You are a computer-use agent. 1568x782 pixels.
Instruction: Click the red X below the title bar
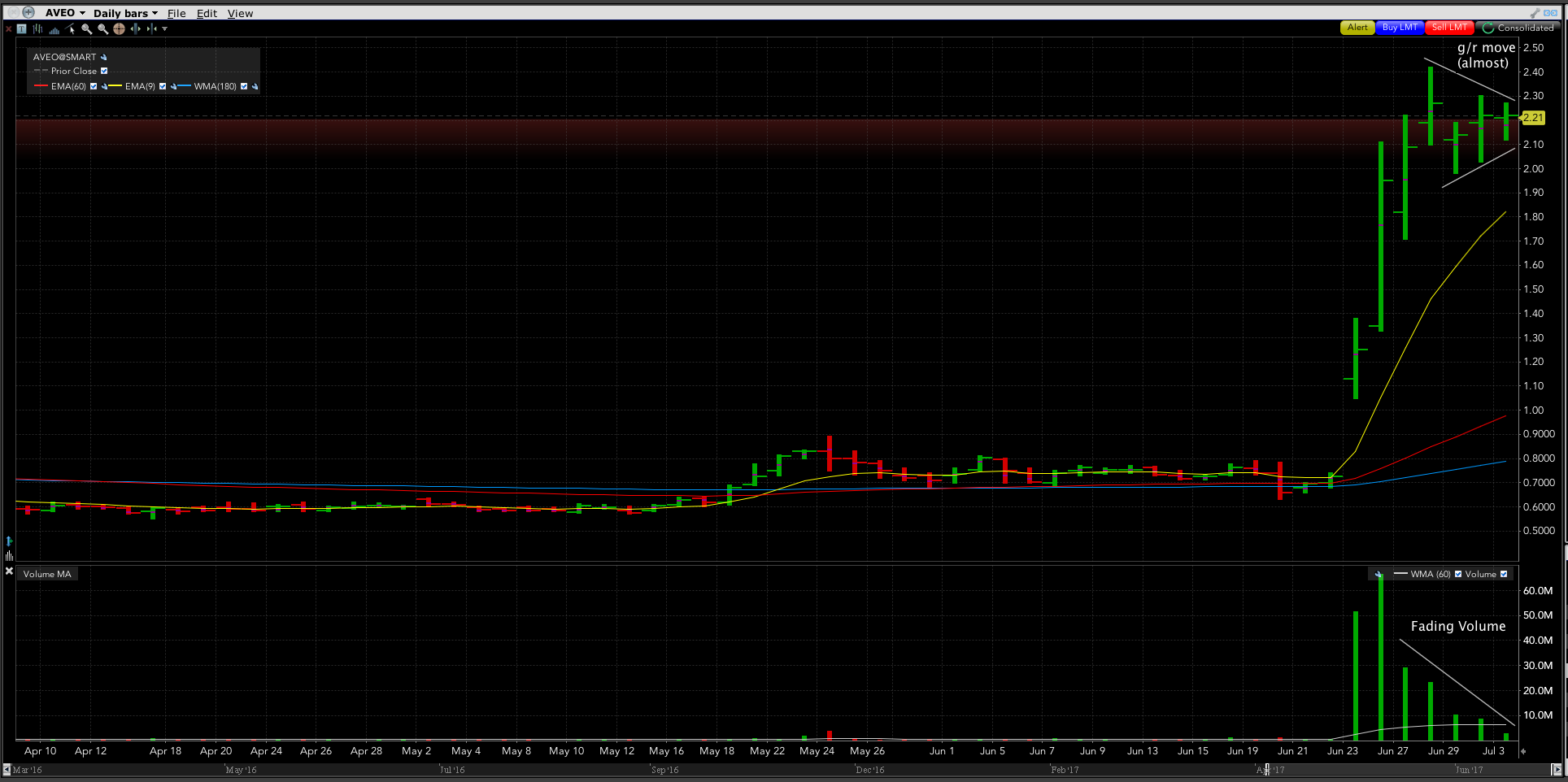(9, 28)
